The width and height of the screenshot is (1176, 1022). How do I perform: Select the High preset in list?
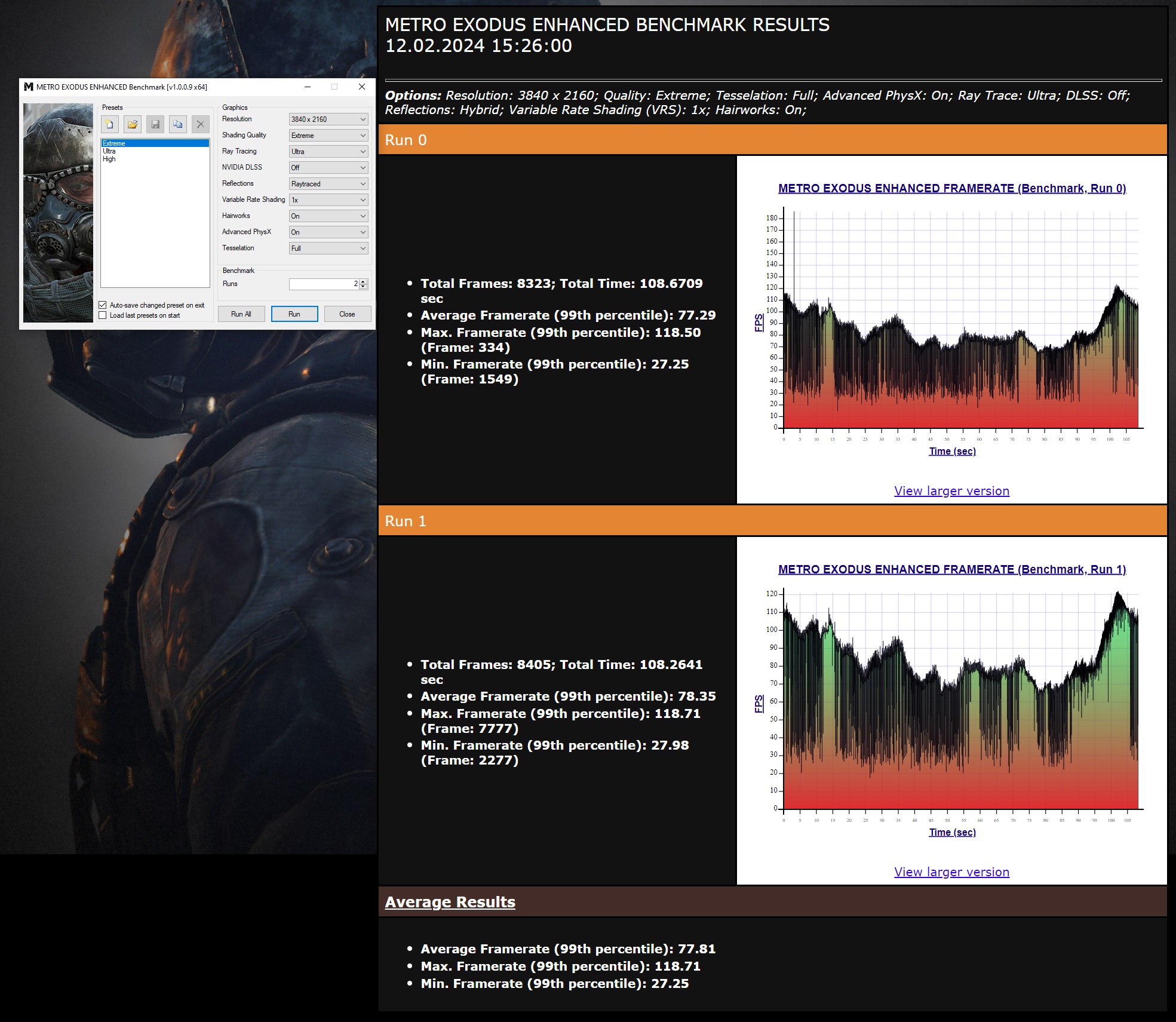109,159
